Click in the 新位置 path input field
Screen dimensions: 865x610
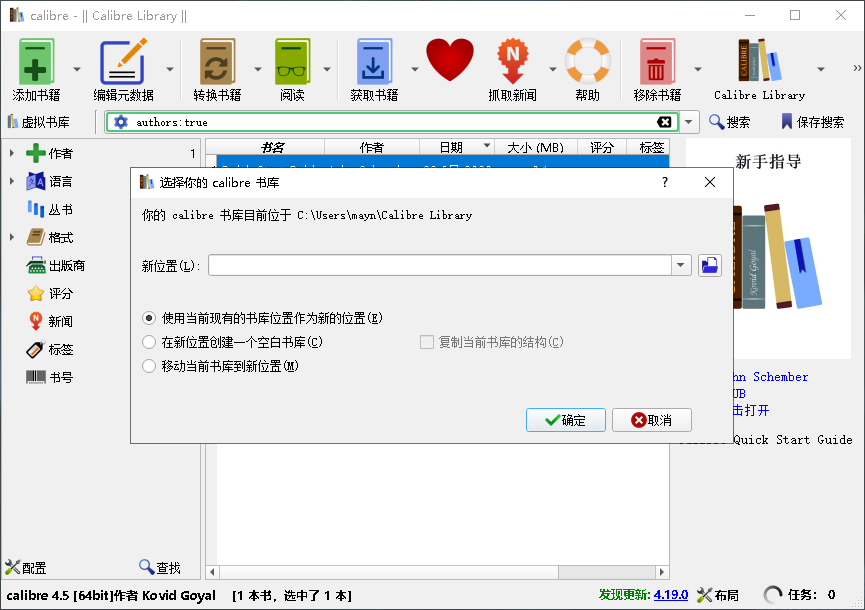(x=440, y=266)
